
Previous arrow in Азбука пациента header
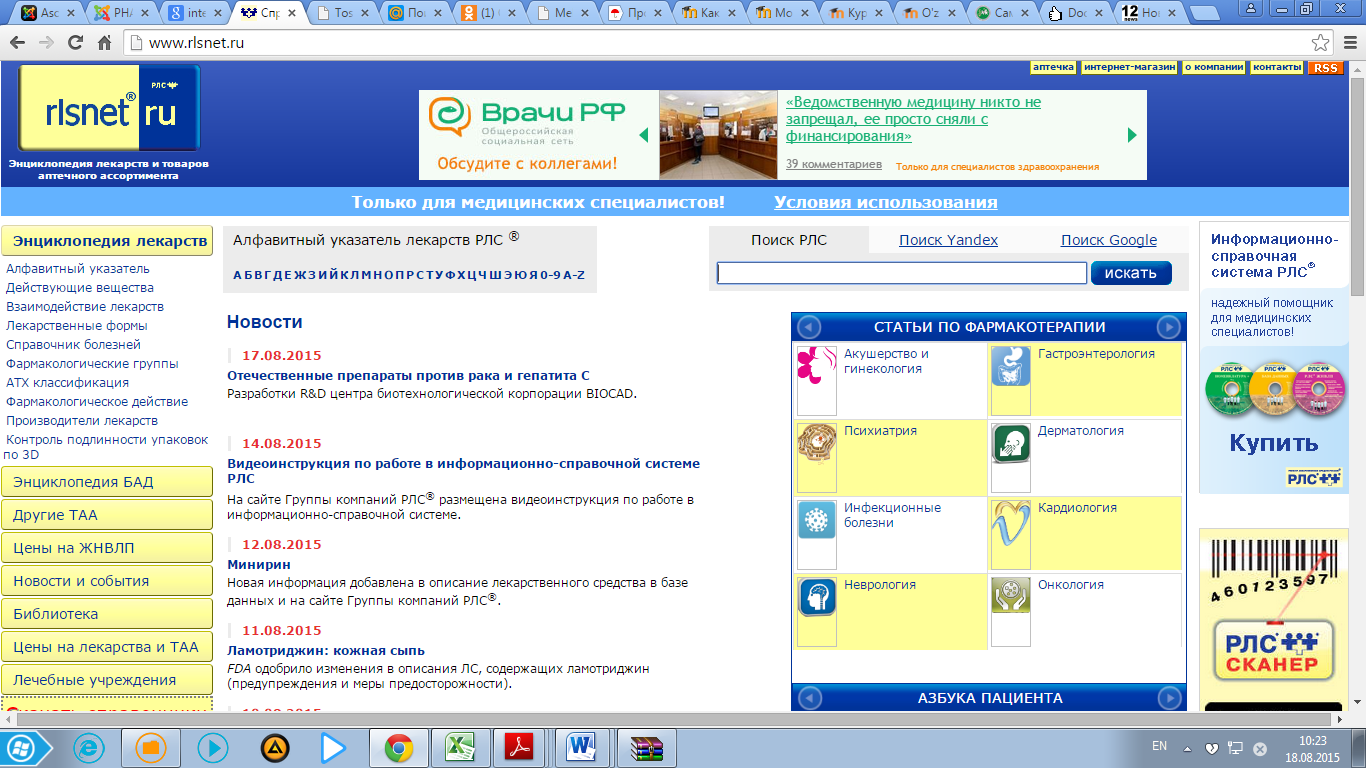[809, 698]
